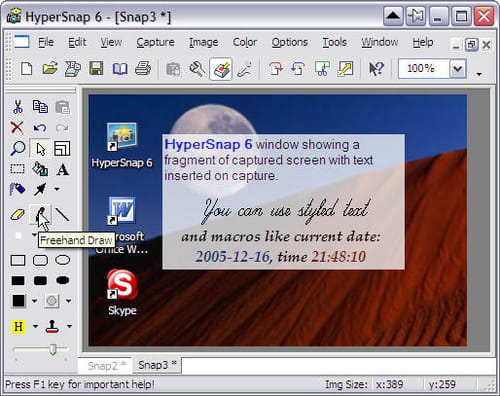This screenshot has width=500, height=396.
Task: Activate the arrow Select pointer tool
Action: pos(40,149)
